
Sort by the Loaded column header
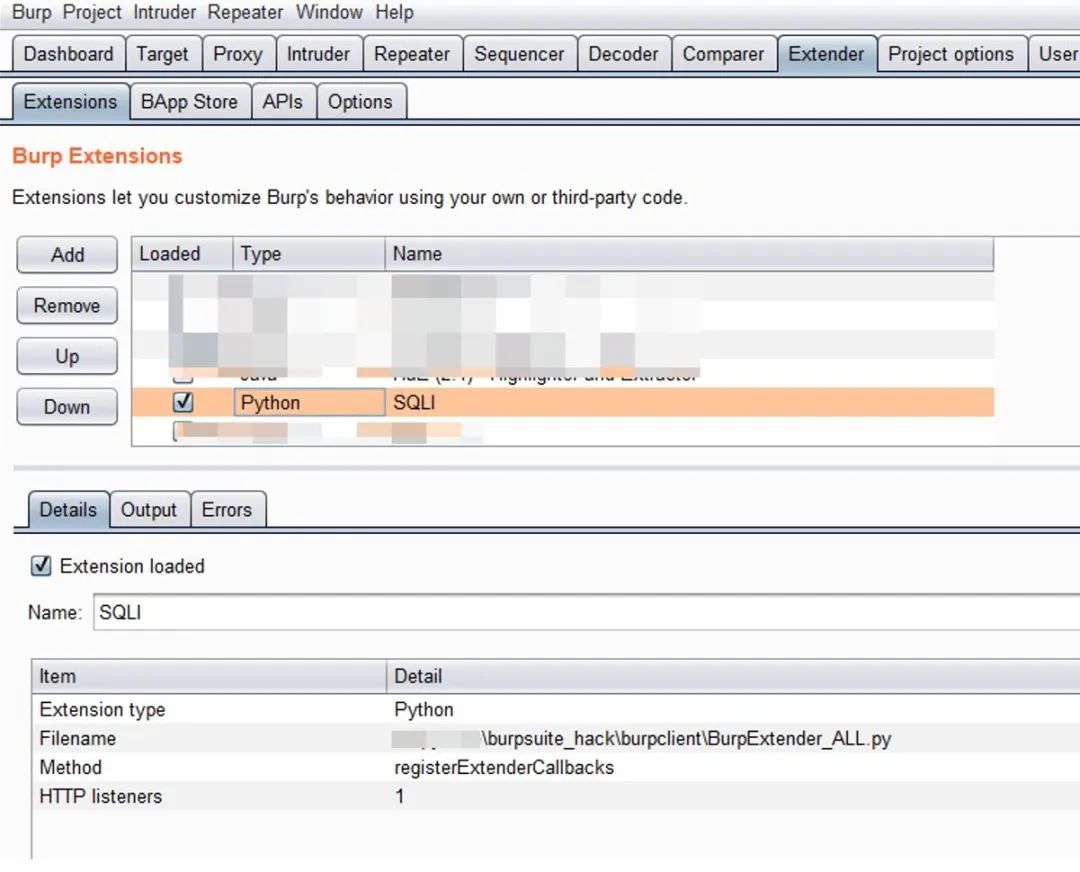pyautogui.click(x=183, y=253)
